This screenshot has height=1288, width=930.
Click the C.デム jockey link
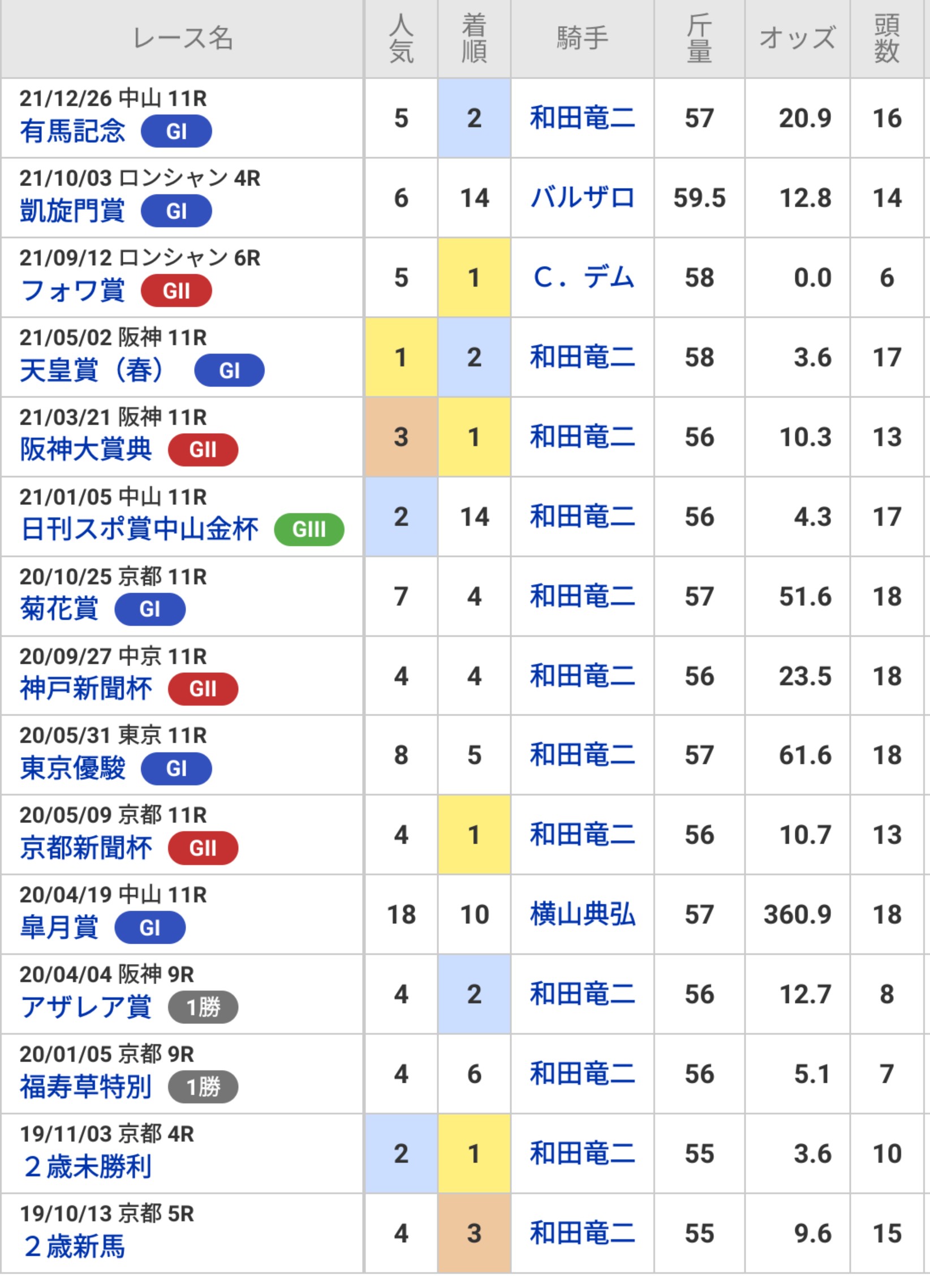click(582, 278)
